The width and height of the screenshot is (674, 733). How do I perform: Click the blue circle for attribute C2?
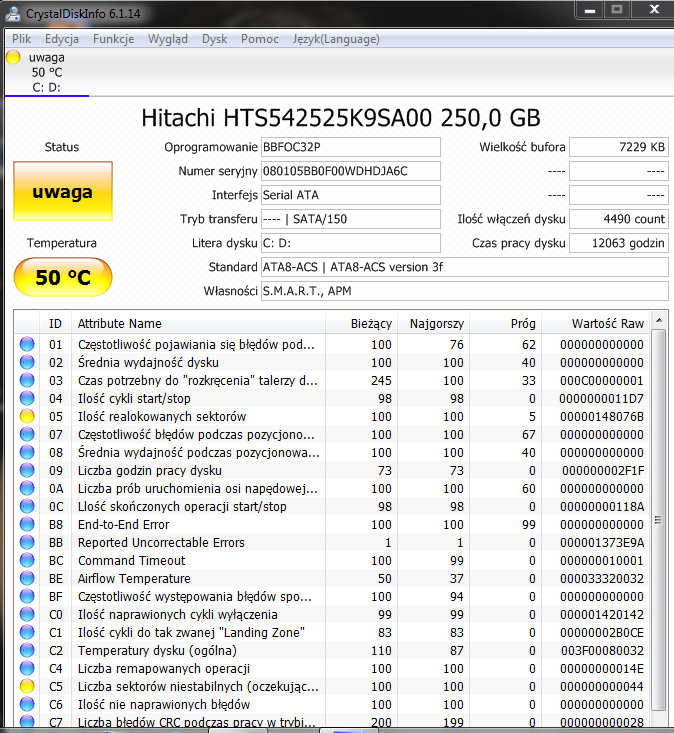click(x=27, y=650)
